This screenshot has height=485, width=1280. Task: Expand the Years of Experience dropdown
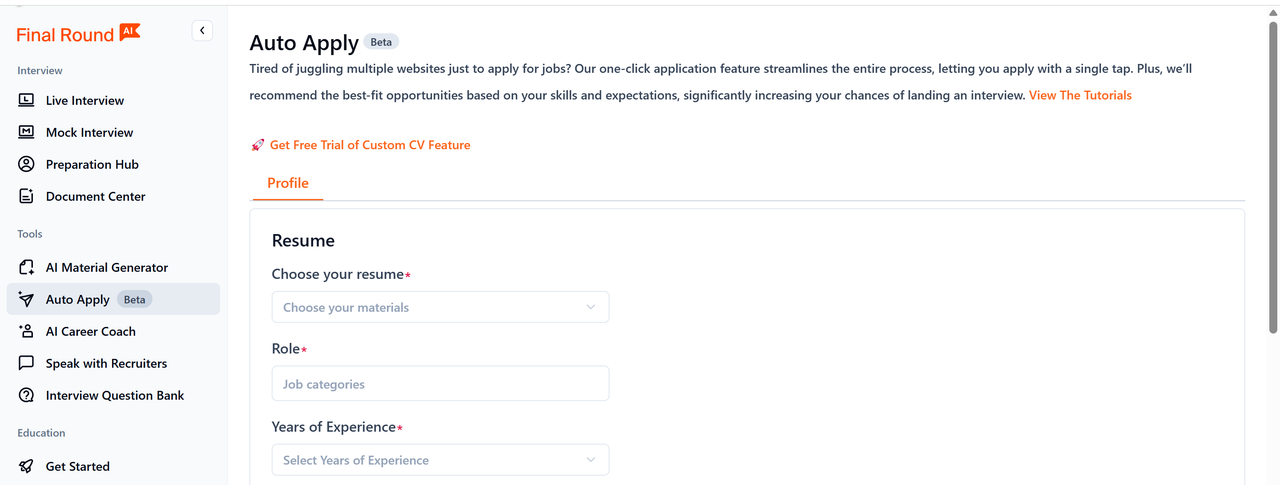point(440,460)
